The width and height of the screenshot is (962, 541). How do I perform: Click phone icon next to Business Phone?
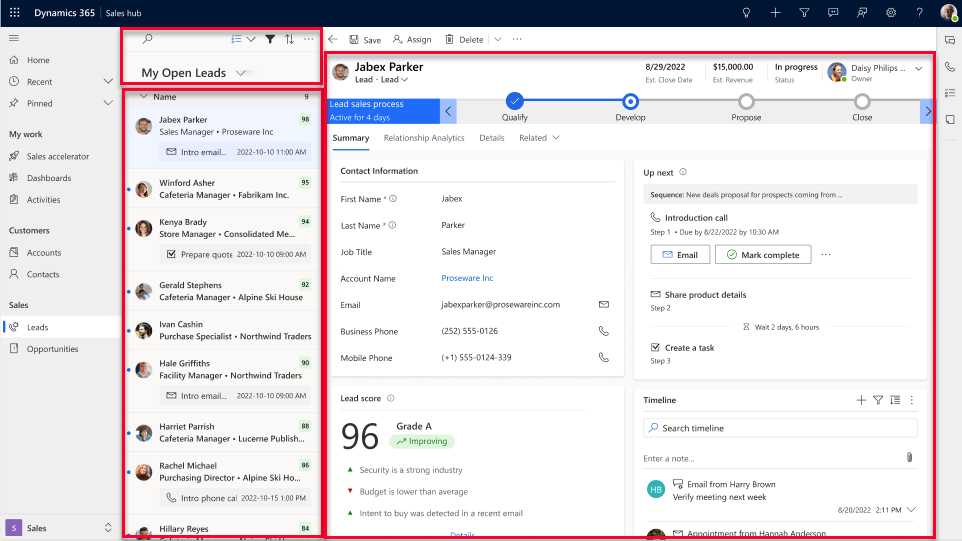coord(604,331)
